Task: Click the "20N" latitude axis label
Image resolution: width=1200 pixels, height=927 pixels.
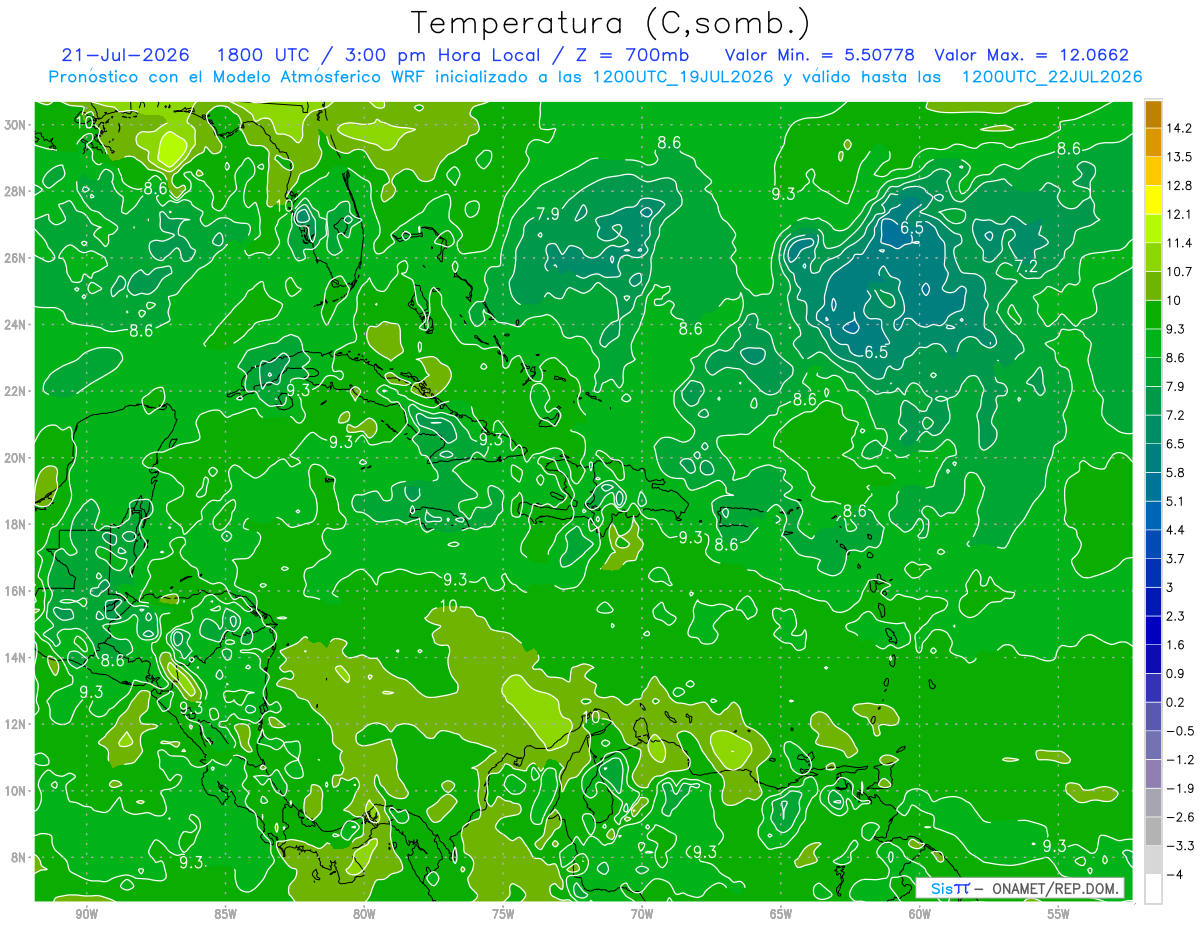Action: tap(15, 458)
